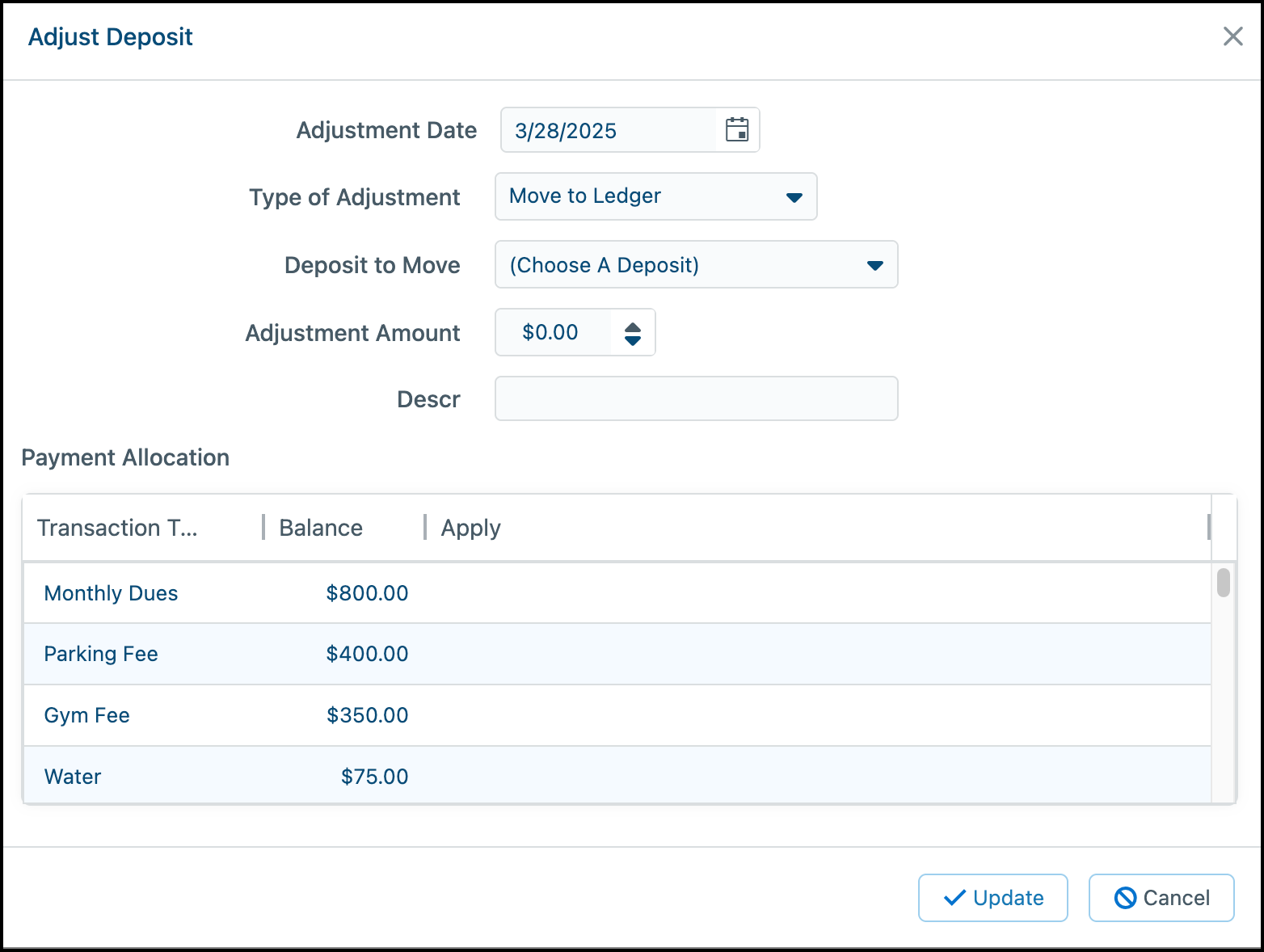The image size is (1264, 952).
Task: Click the Update button
Action: click(x=992, y=898)
